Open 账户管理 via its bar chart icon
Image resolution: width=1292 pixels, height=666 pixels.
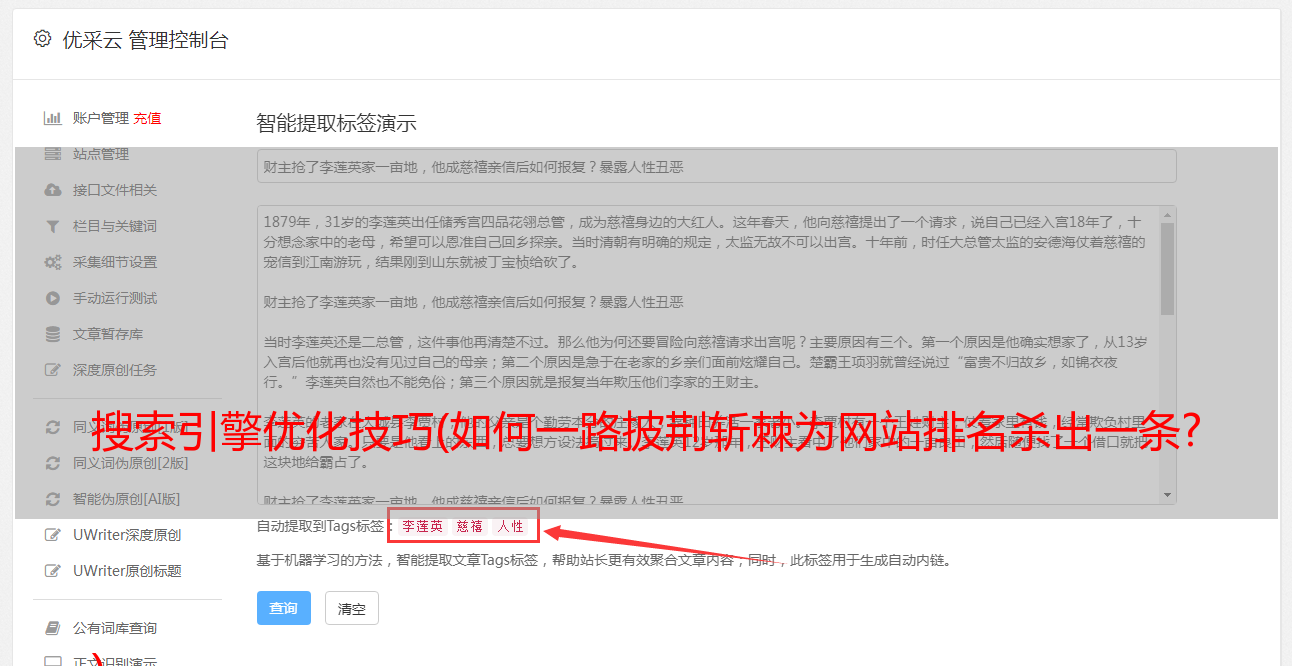tap(52, 118)
